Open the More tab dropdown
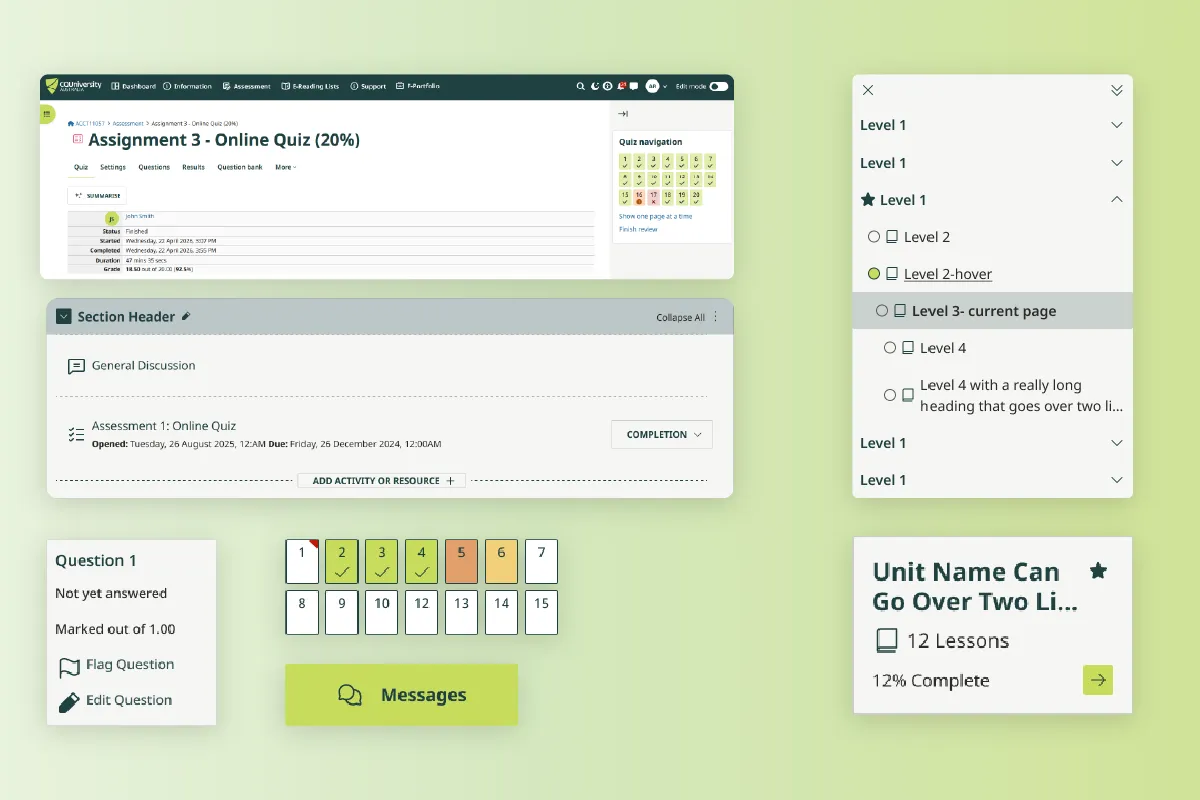Screen dimensions: 1200x800 tap(286, 167)
